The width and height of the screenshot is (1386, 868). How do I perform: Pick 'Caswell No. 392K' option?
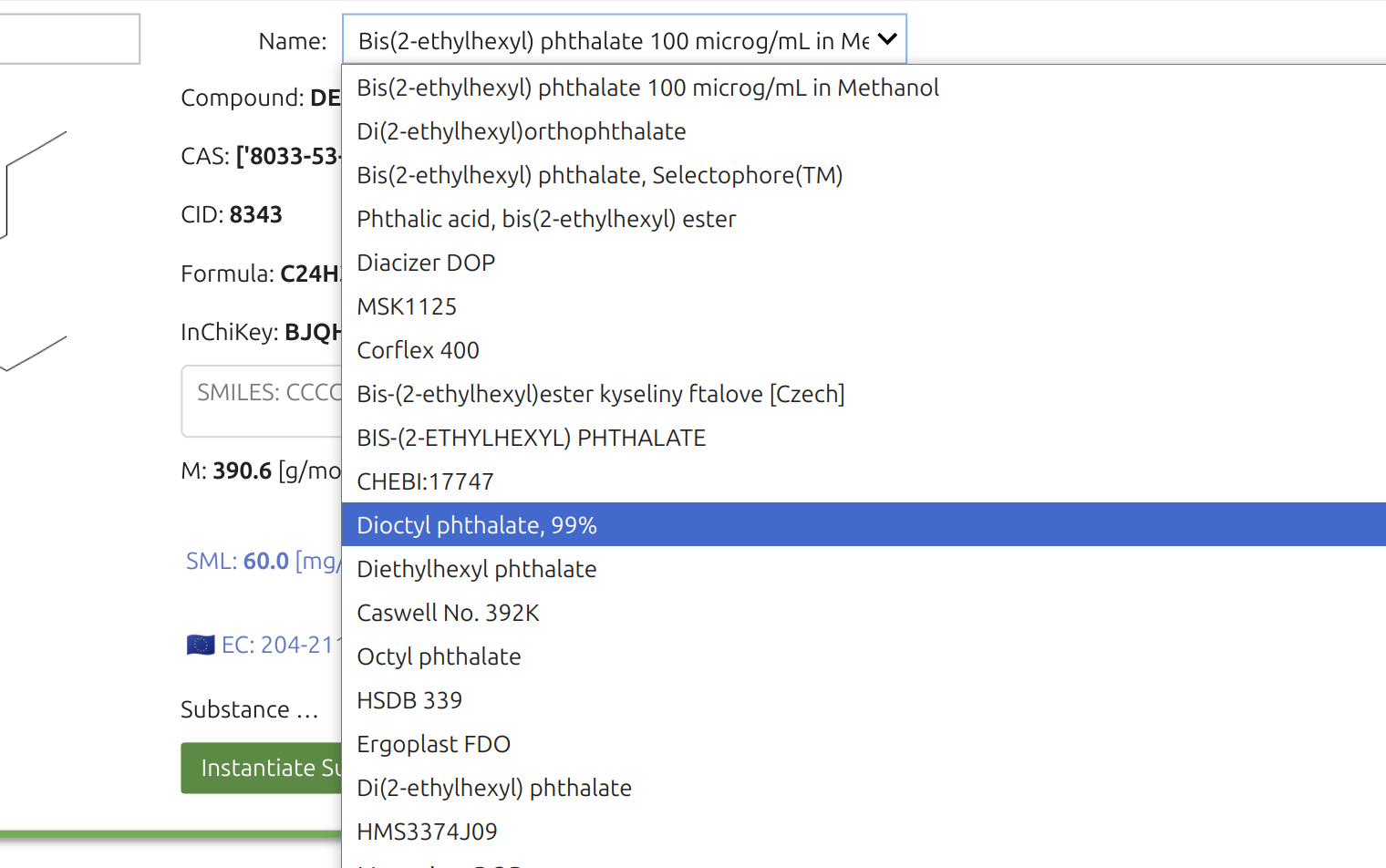[864, 613]
